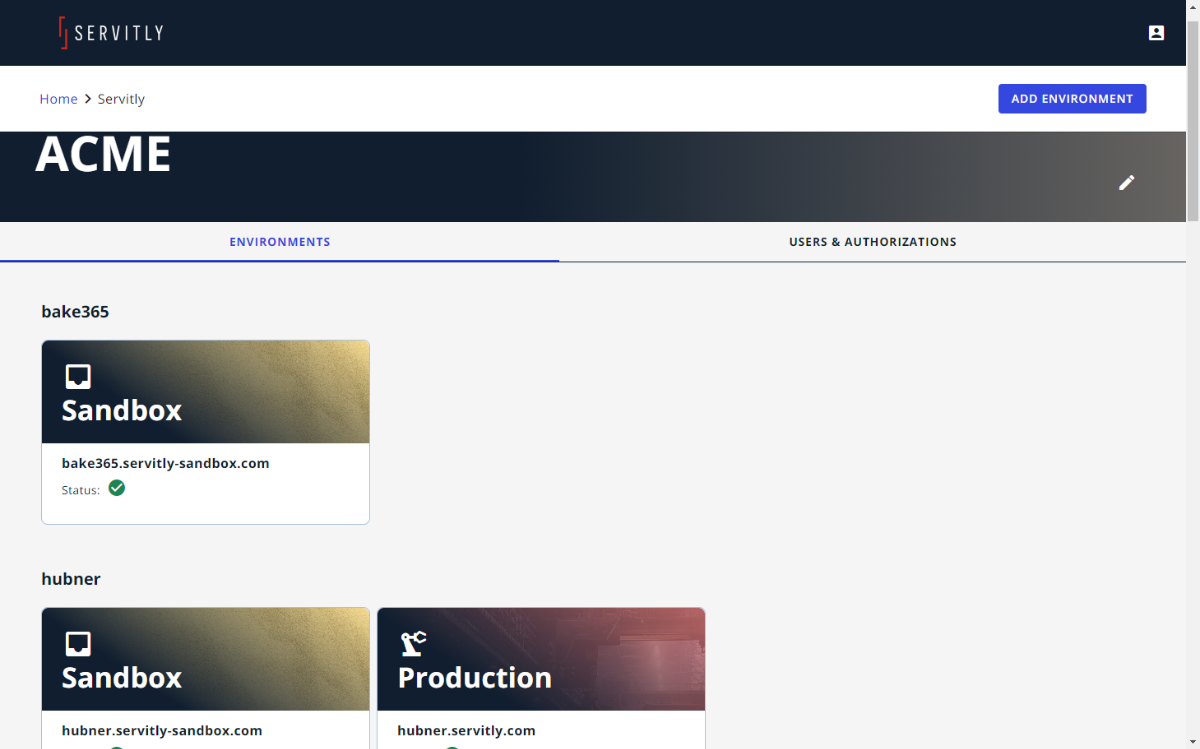
Task: Open bake365 Sandbox environment card
Action: click(x=205, y=432)
